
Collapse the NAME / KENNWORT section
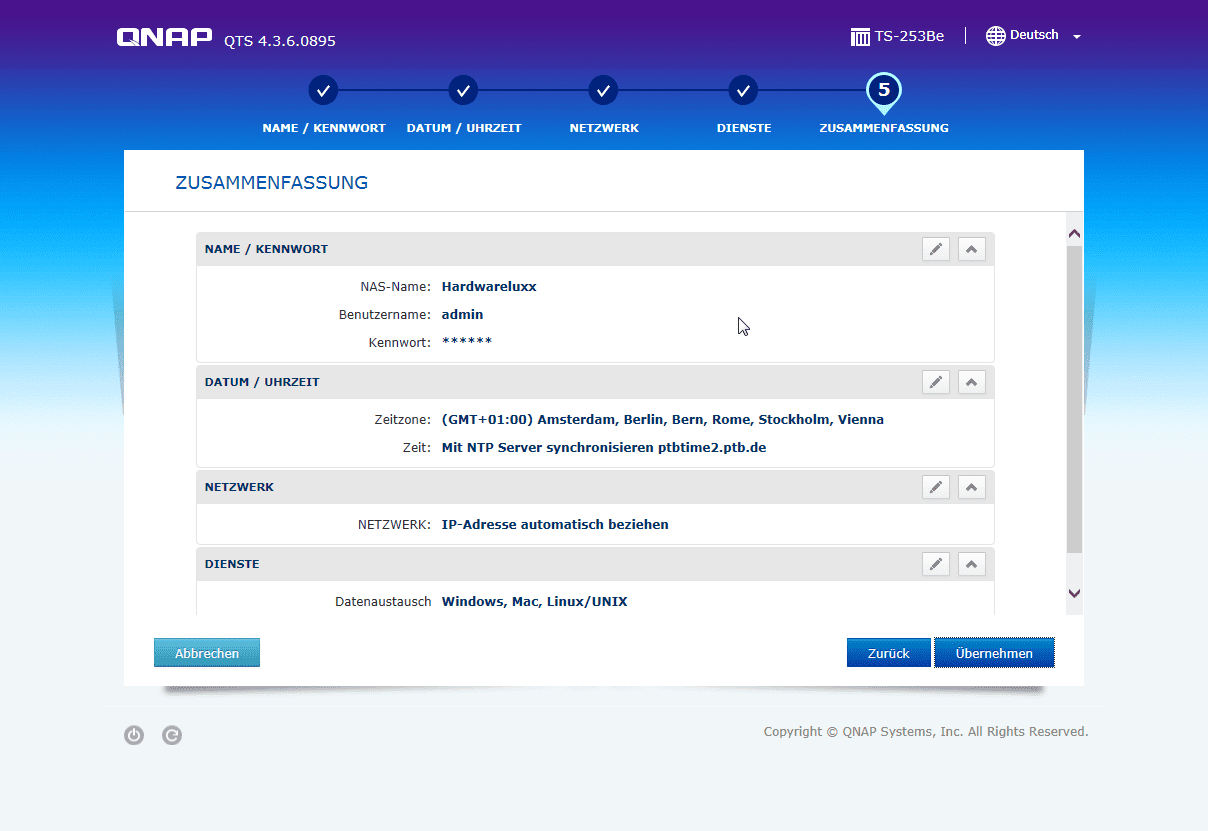[972, 249]
